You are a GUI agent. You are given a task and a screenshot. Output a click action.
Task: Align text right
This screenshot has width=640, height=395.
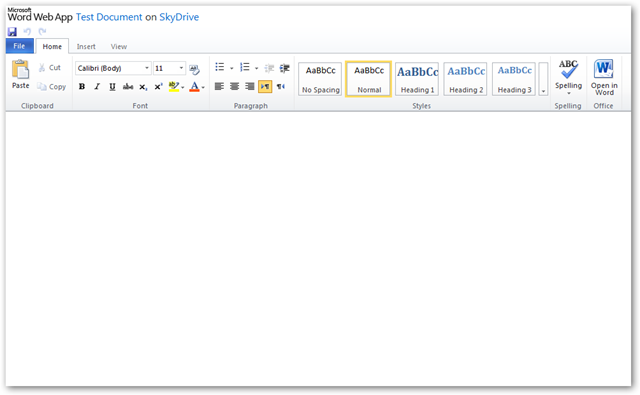click(x=249, y=87)
